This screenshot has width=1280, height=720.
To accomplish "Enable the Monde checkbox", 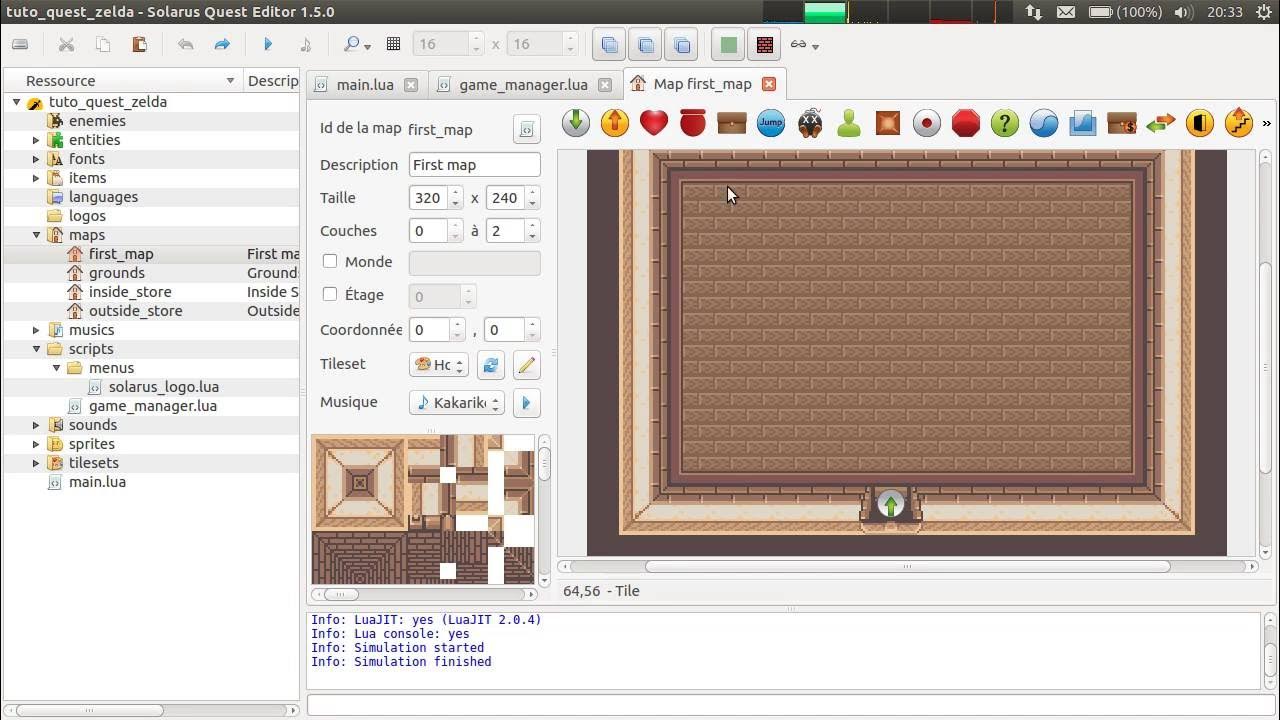I will point(330,261).
